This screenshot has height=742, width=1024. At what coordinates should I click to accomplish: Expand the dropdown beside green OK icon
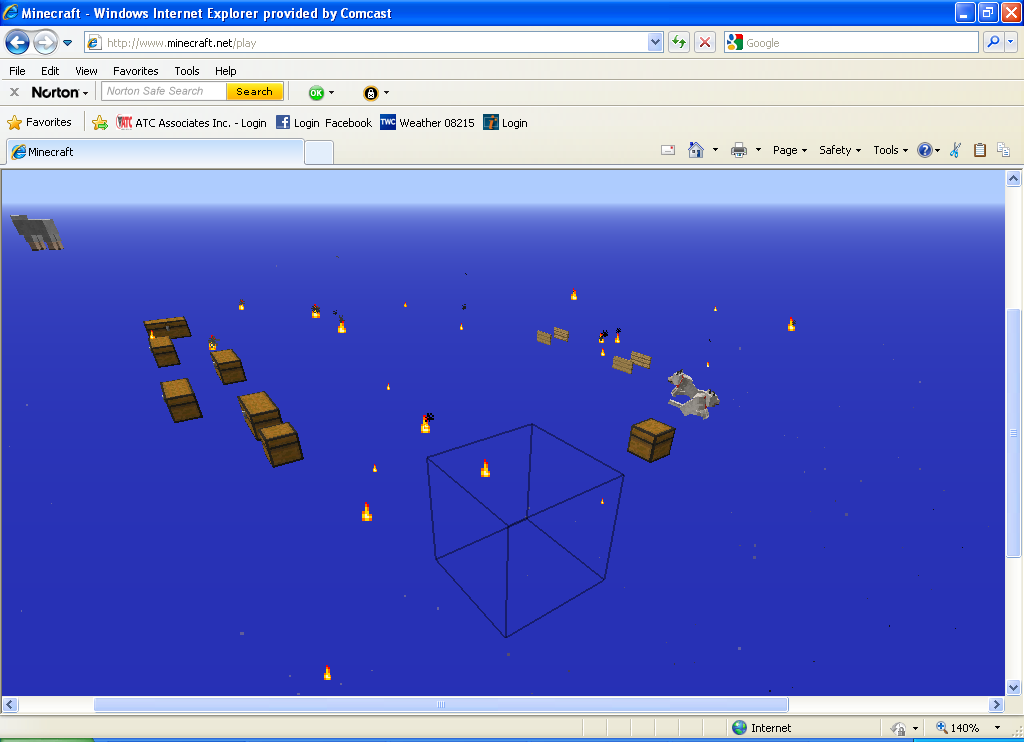(332, 93)
